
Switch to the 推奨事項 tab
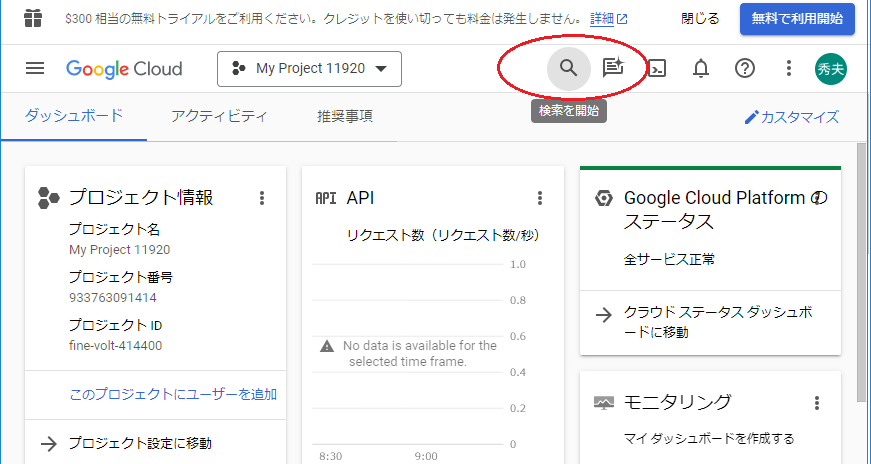point(345,116)
